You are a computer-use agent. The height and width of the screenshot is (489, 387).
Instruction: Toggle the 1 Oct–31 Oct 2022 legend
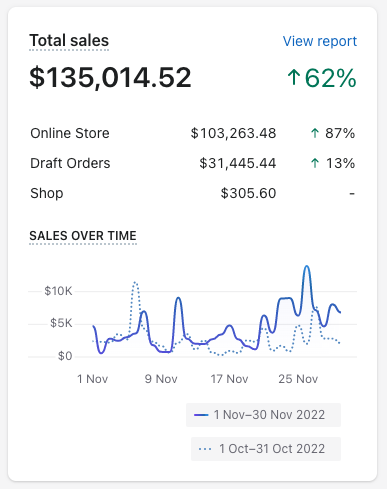266,449
